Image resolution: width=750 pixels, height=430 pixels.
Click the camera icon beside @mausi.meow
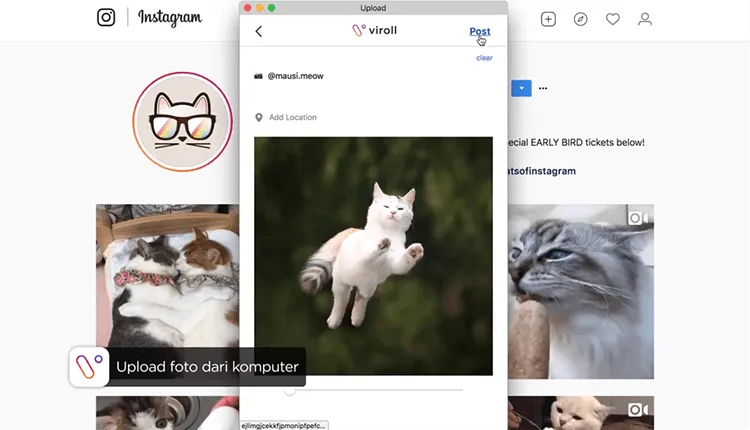259,76
